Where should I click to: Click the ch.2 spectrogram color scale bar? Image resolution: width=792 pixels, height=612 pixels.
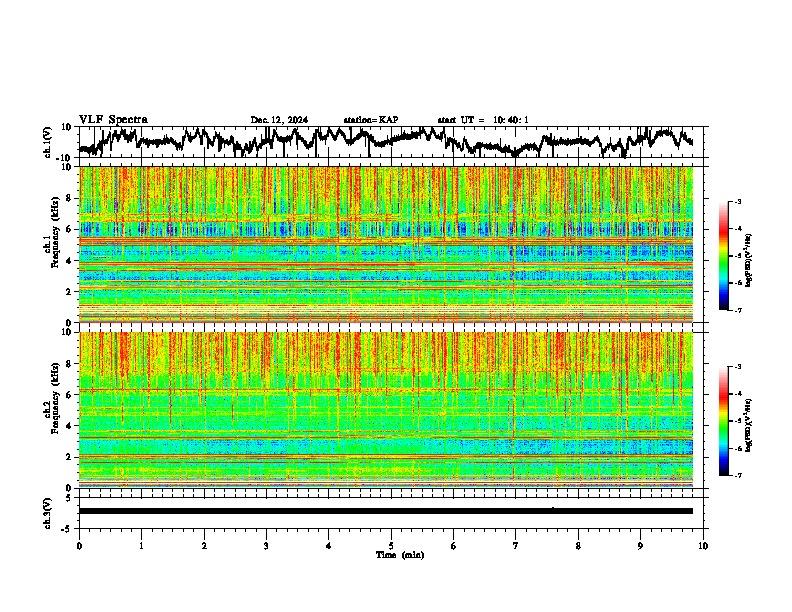coord(724,421)
